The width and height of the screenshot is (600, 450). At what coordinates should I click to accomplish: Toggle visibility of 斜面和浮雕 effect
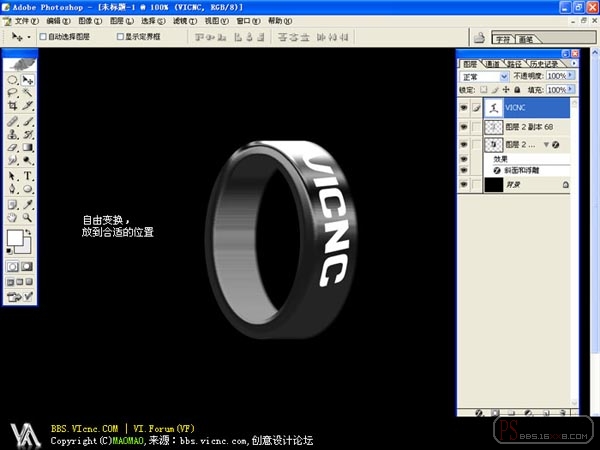464,170
